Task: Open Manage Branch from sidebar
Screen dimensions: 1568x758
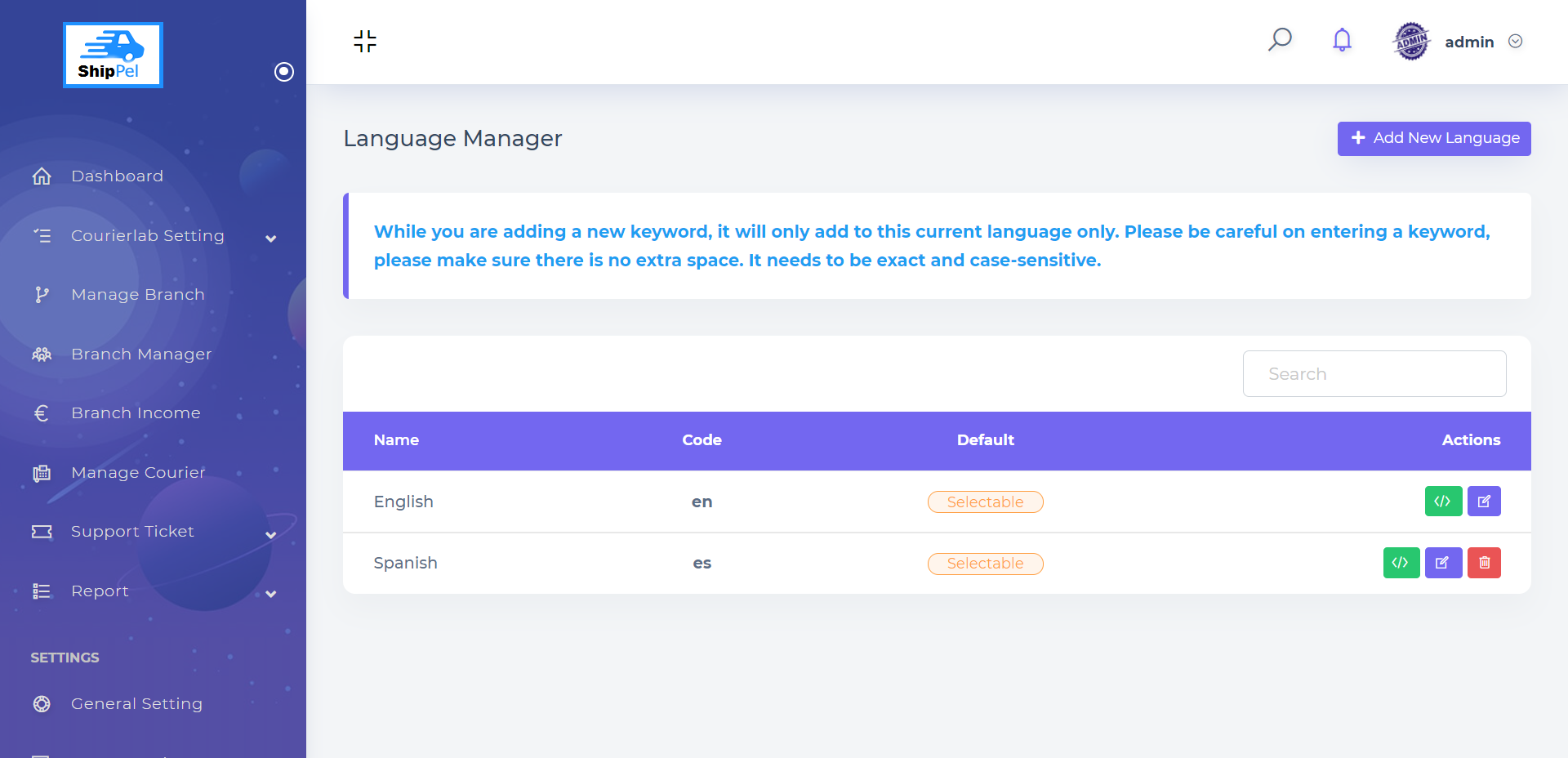Action: [137, 295]
